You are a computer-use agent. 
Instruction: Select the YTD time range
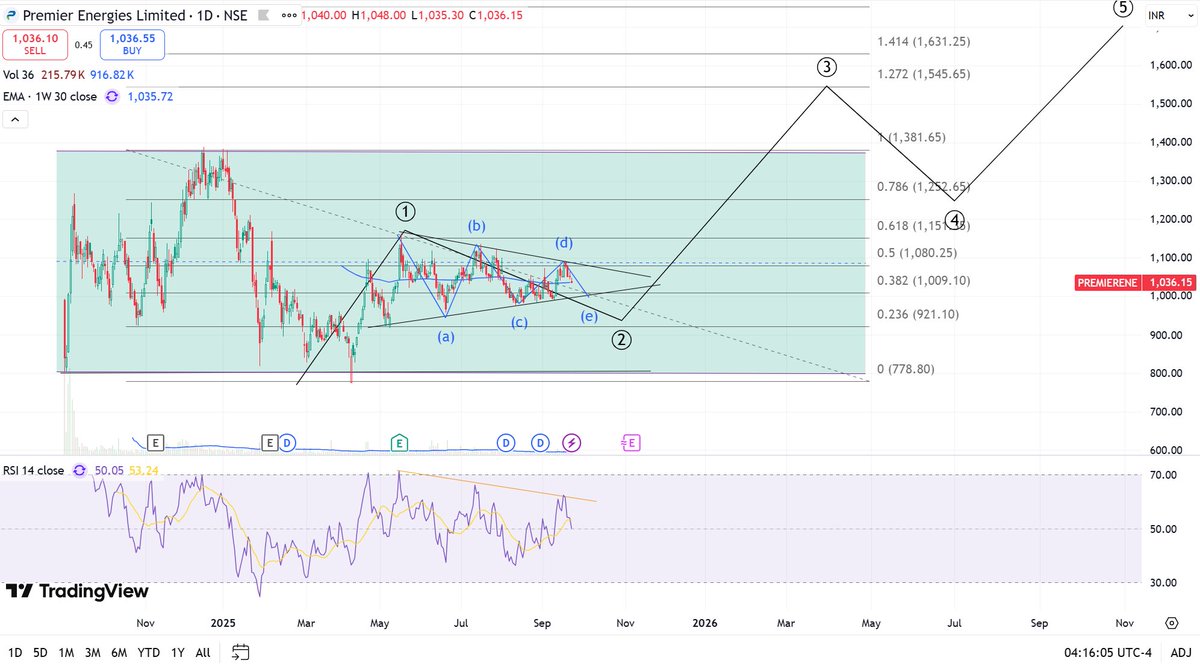click(150, 652)
